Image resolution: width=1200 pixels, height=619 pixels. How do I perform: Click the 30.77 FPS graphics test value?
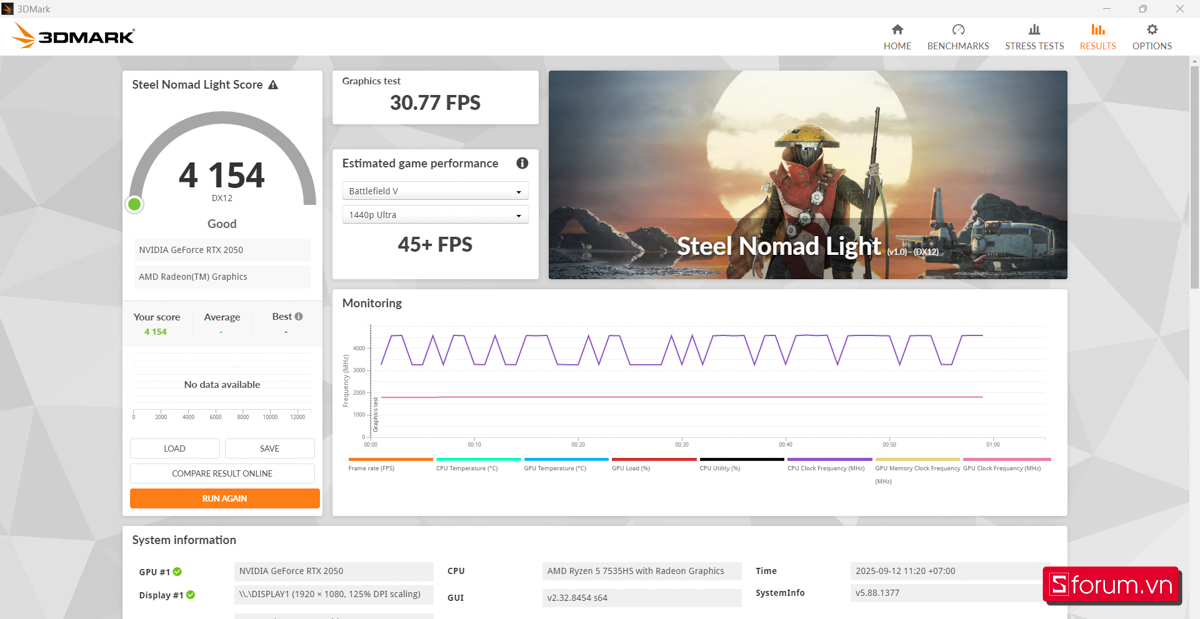[435, 102]
